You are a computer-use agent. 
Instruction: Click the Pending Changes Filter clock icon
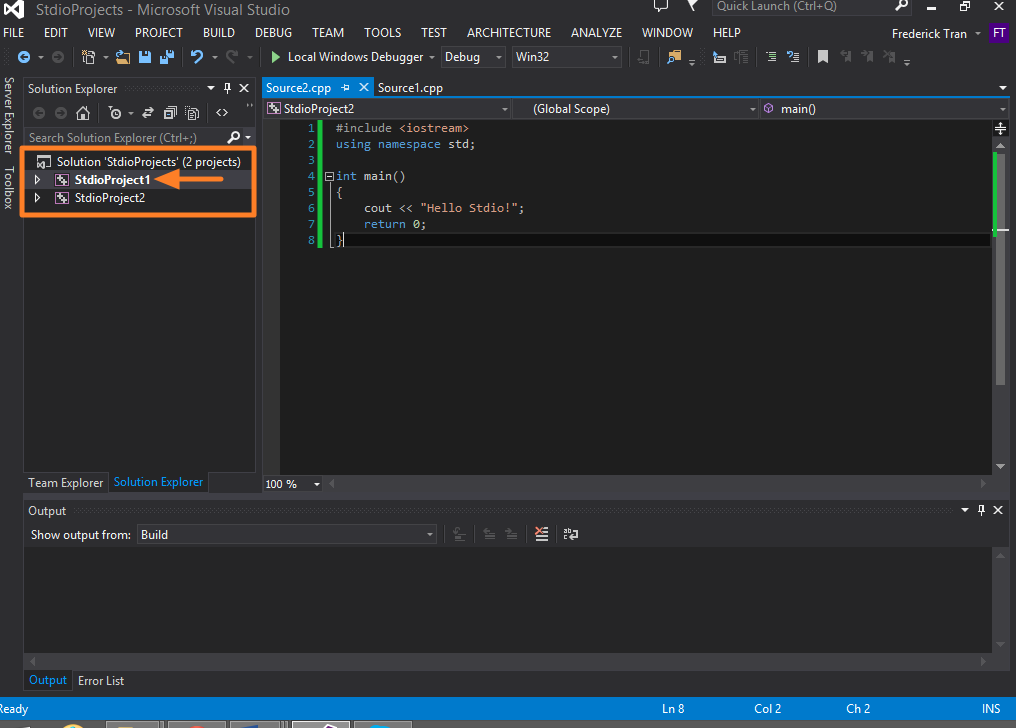point(115,113)
